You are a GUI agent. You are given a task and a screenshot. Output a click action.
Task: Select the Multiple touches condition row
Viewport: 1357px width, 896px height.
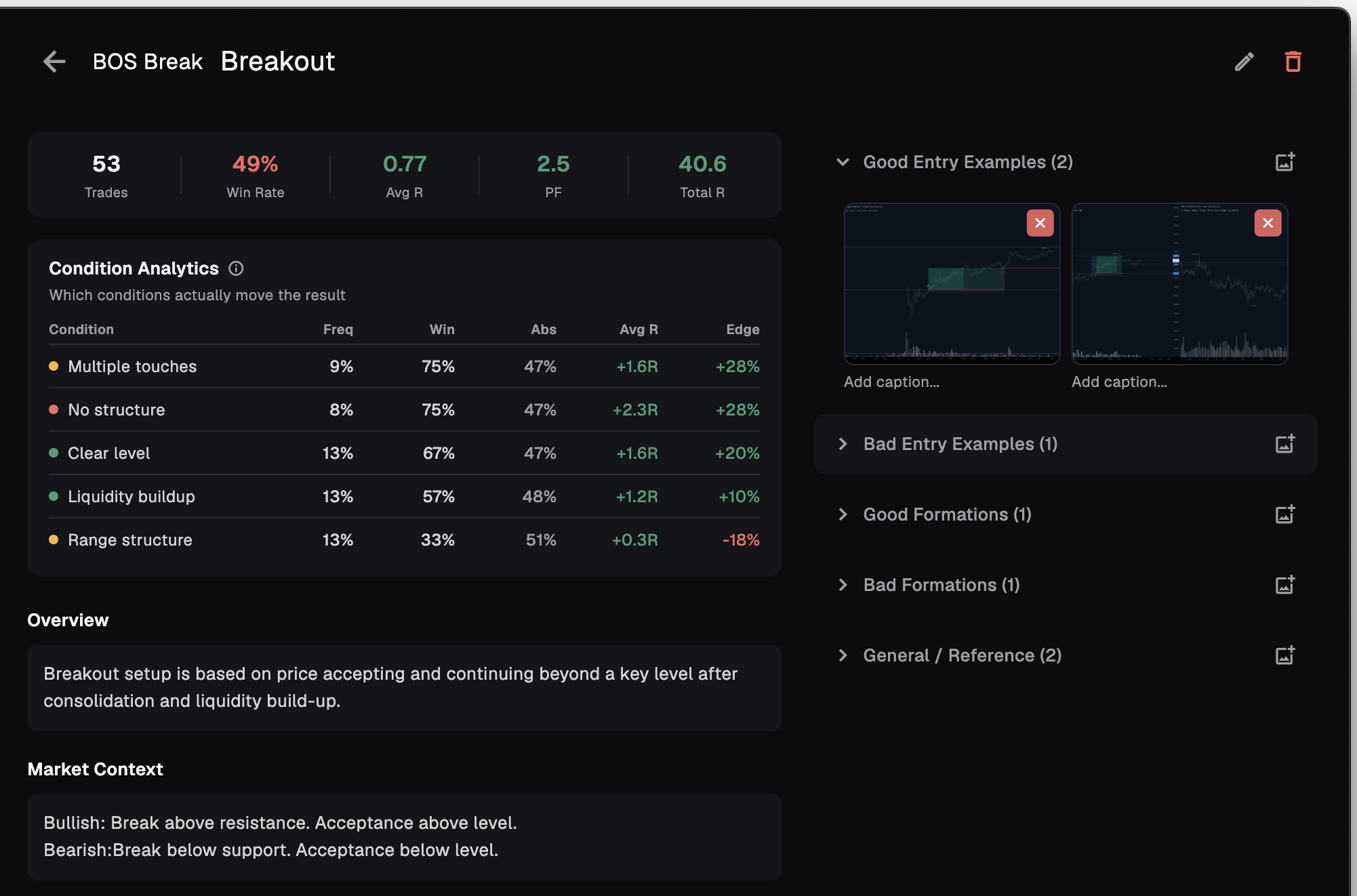(405, 367)
